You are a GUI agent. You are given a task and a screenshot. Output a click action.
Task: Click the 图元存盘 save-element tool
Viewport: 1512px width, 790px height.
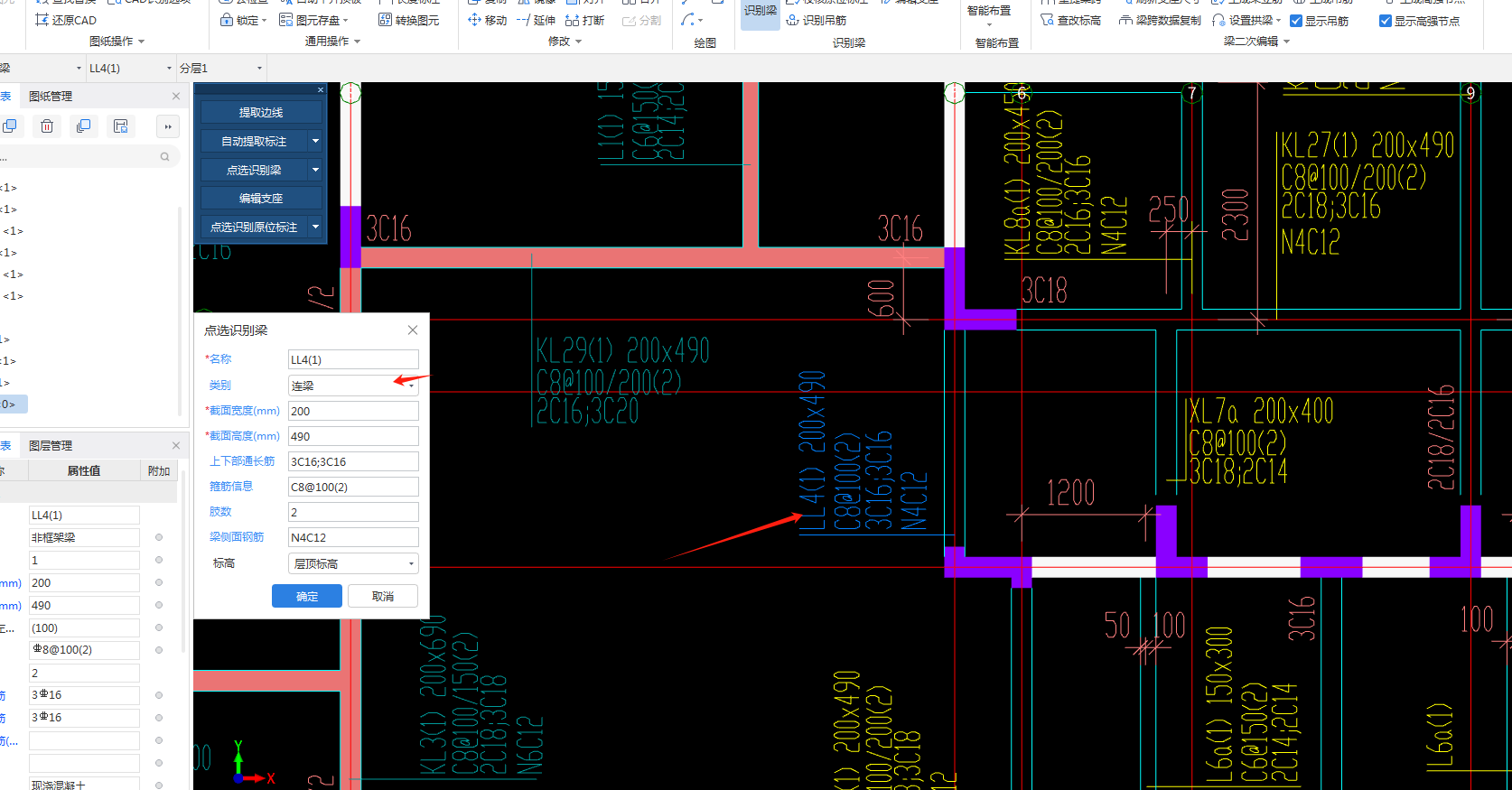[x=313, y=20]
